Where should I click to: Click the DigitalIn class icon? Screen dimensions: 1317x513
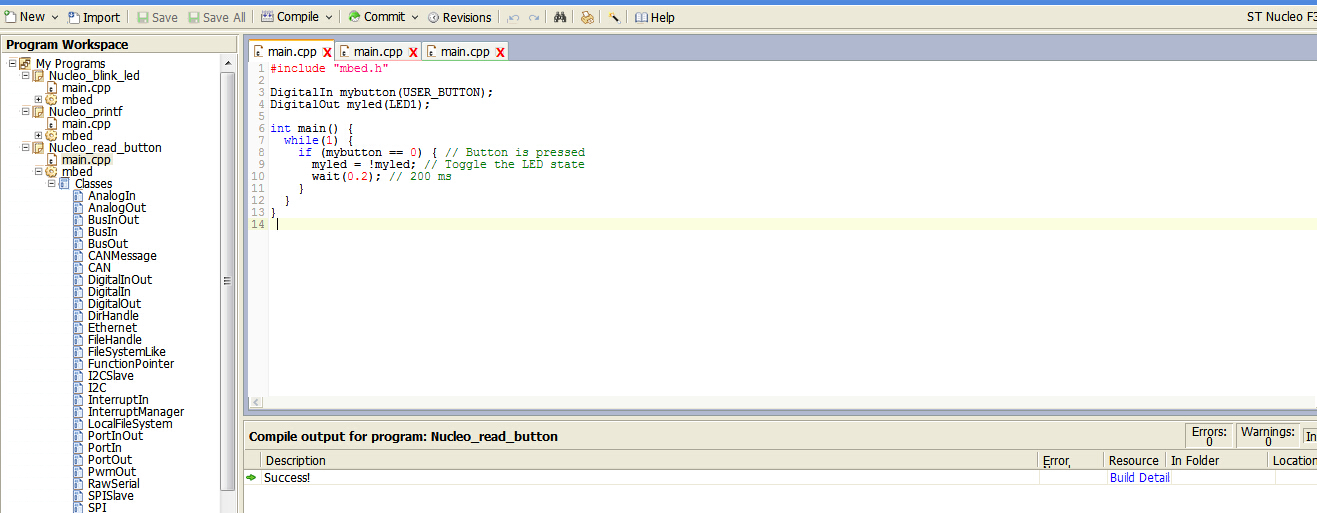[79, 292]
